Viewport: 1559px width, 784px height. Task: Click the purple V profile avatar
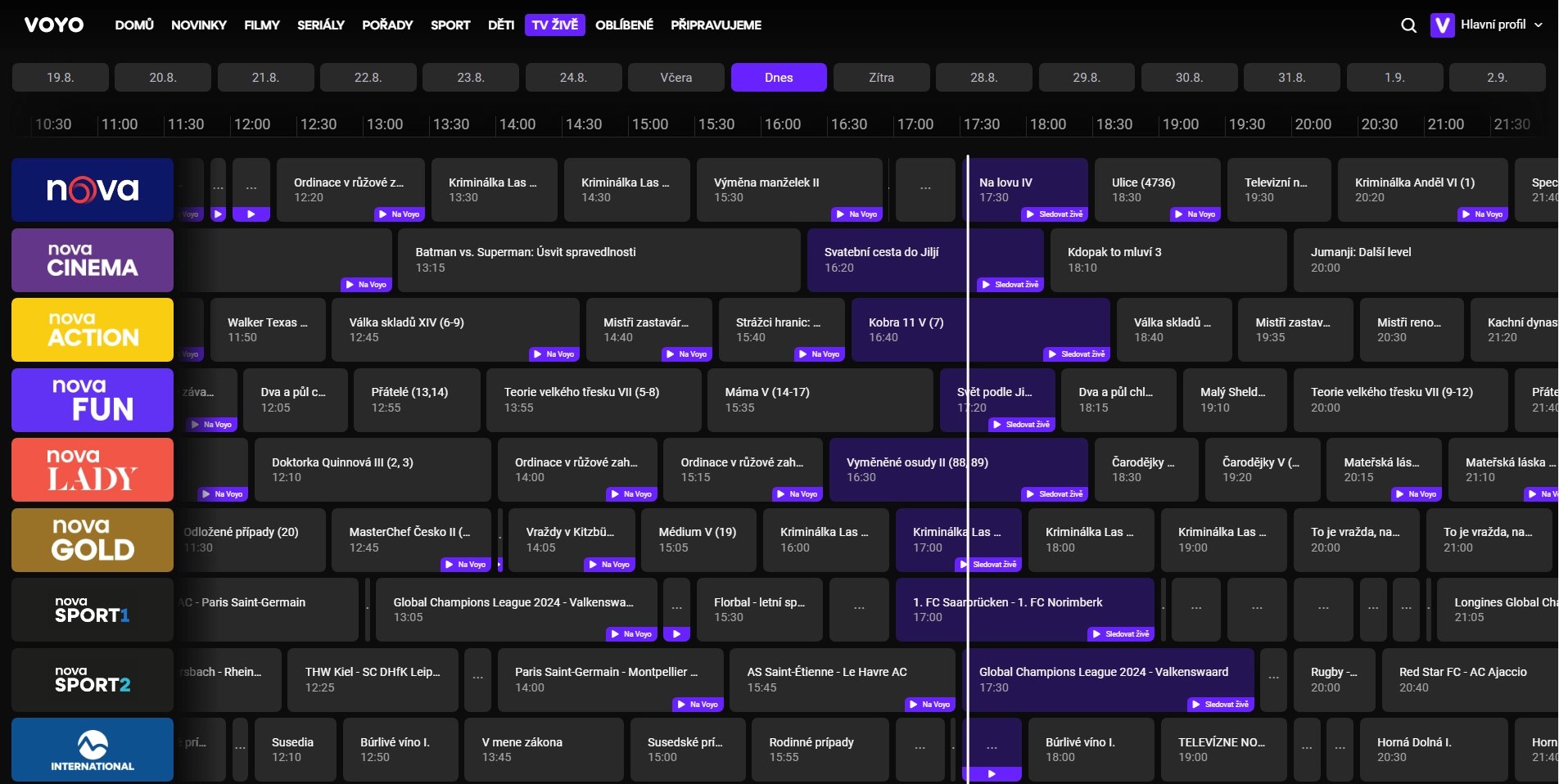[1442, 25]
